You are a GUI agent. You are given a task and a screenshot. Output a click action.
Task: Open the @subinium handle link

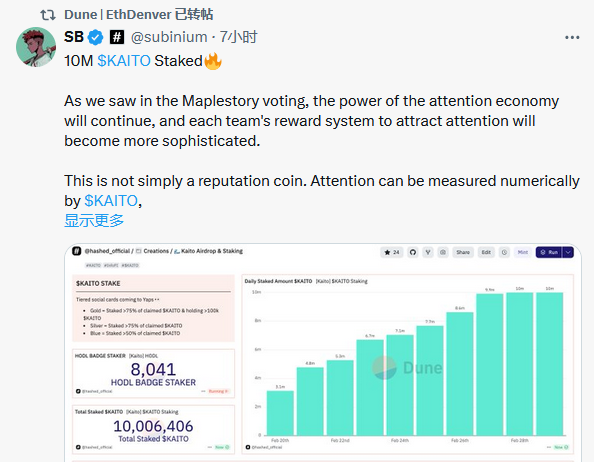pyautogui.click(x=169, y=37)
